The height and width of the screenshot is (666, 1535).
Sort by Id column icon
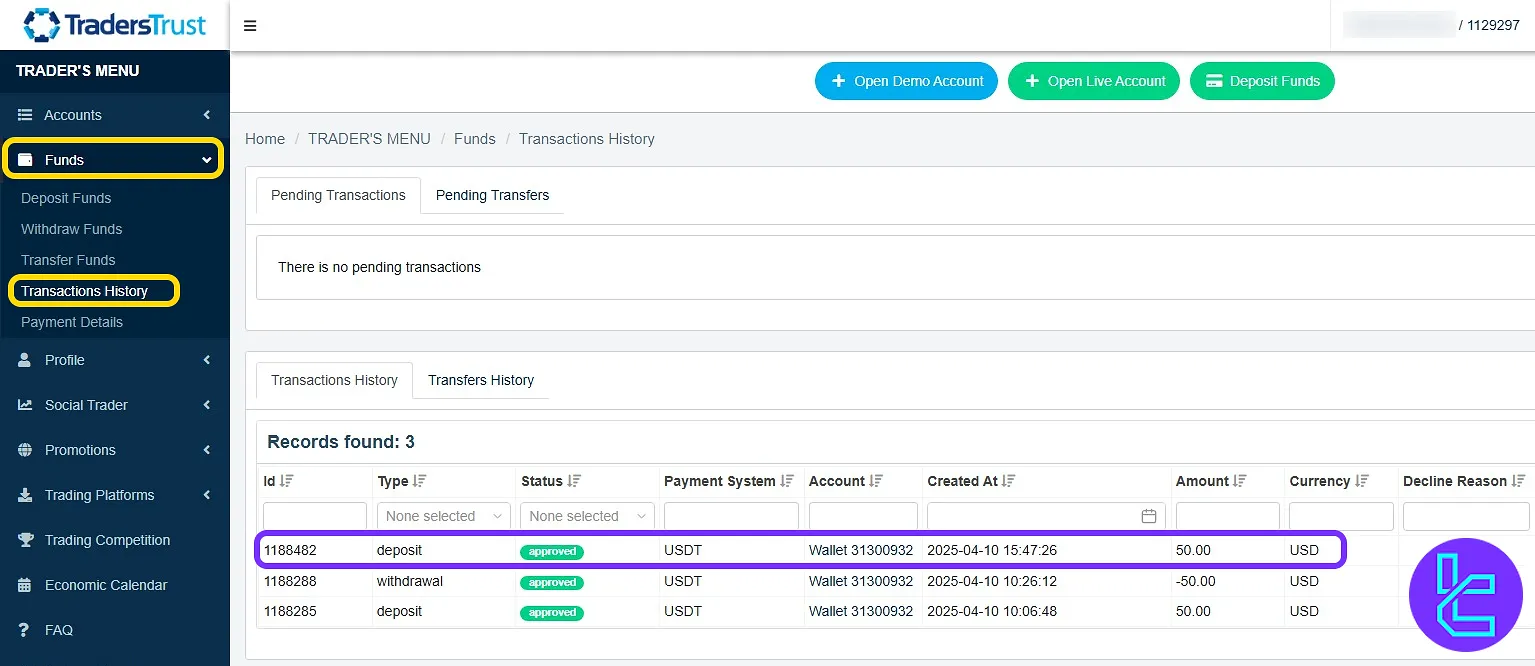pos(287,481)
